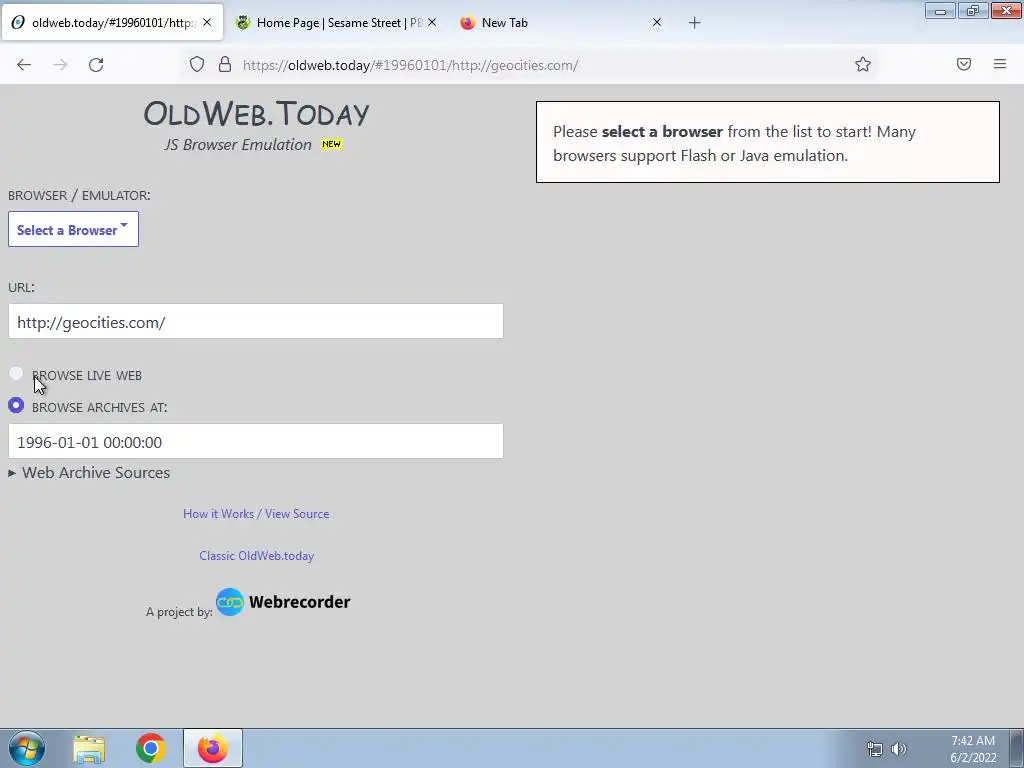This screenshot has width=1024, height=768.
Task: Bookmark this page with the star icon
Action: (x=863, y=65)
